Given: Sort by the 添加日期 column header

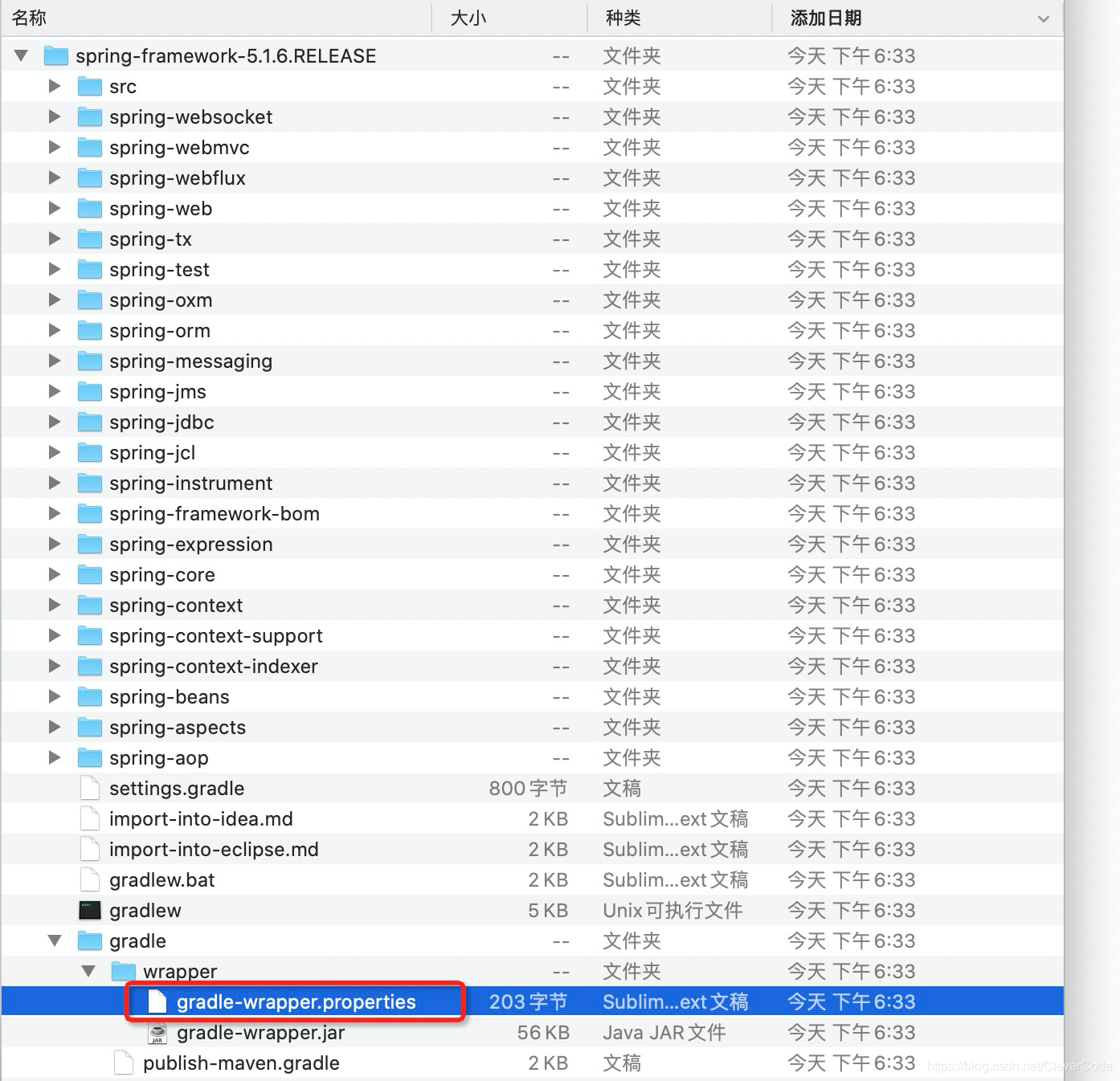Looking at the screenshot, I should point(826,18).
